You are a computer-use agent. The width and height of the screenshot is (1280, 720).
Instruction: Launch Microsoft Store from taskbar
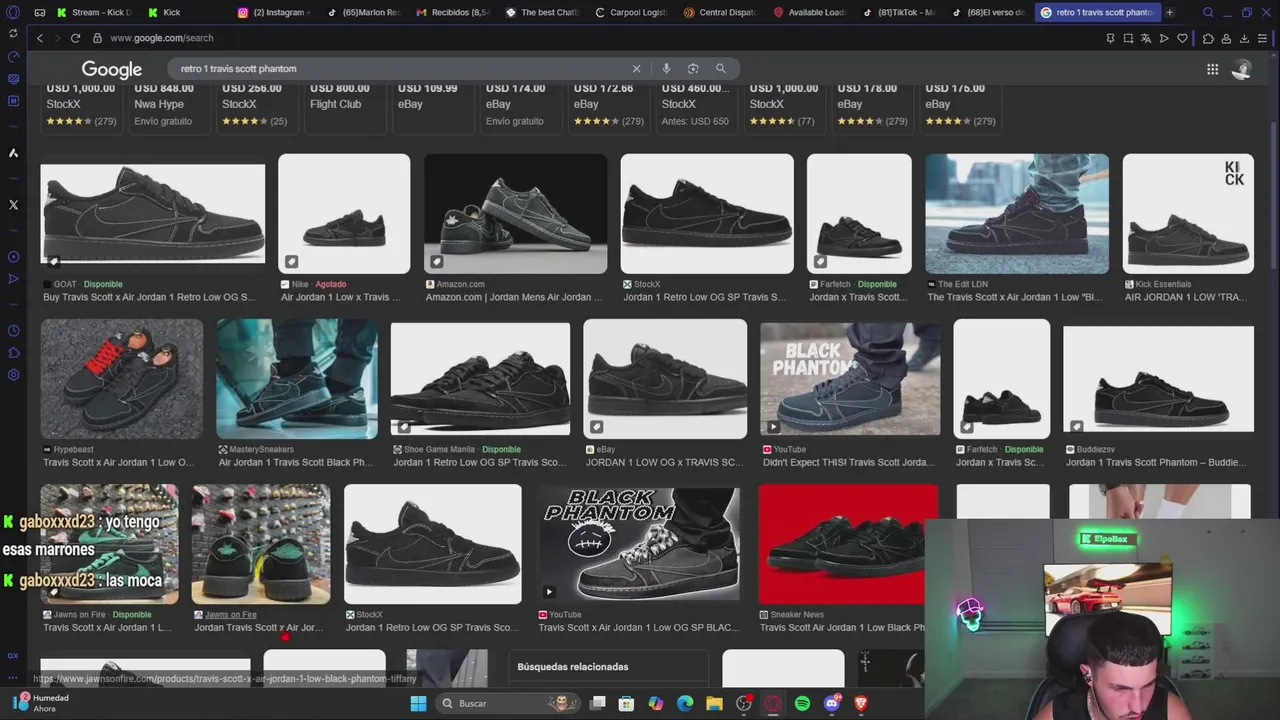[x=626, y=703]
